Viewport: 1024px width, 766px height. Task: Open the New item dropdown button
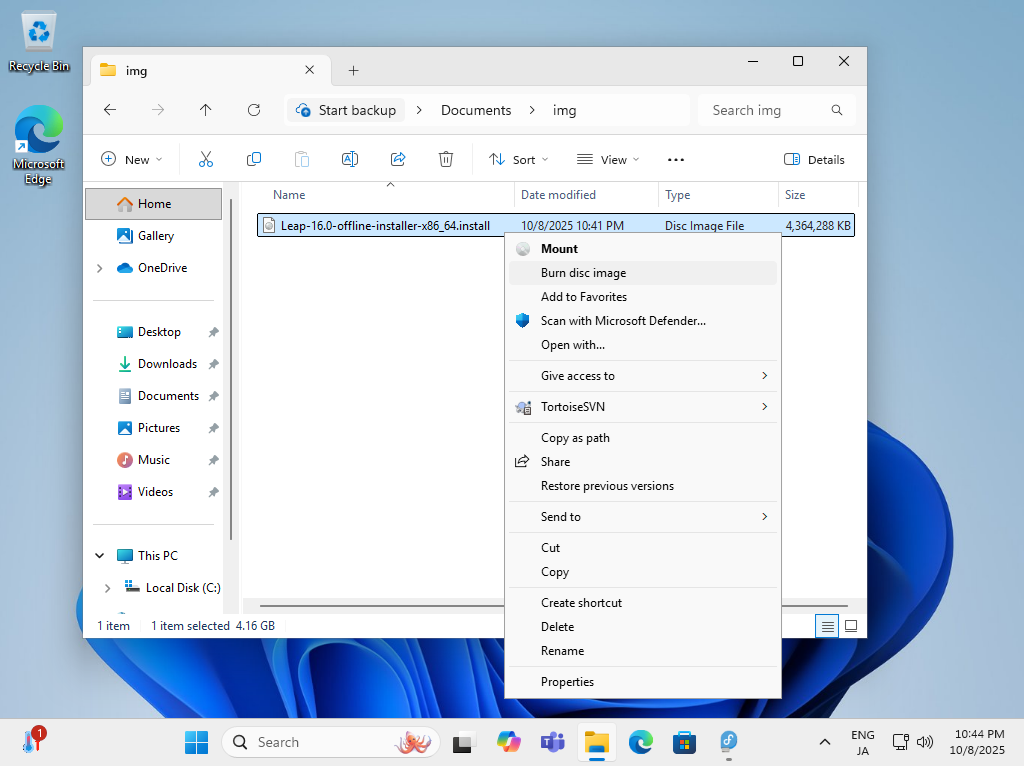click(132, 159)
